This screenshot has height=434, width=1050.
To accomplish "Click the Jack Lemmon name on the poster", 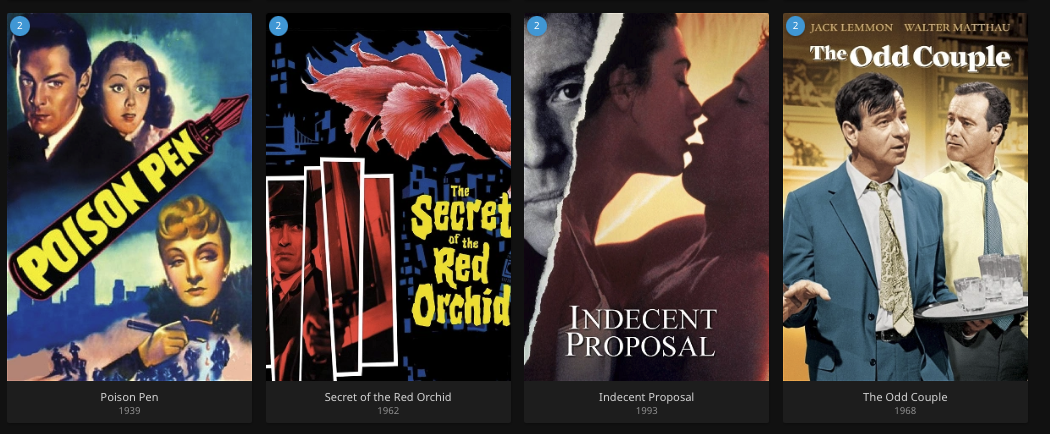I will coord(851,27).
